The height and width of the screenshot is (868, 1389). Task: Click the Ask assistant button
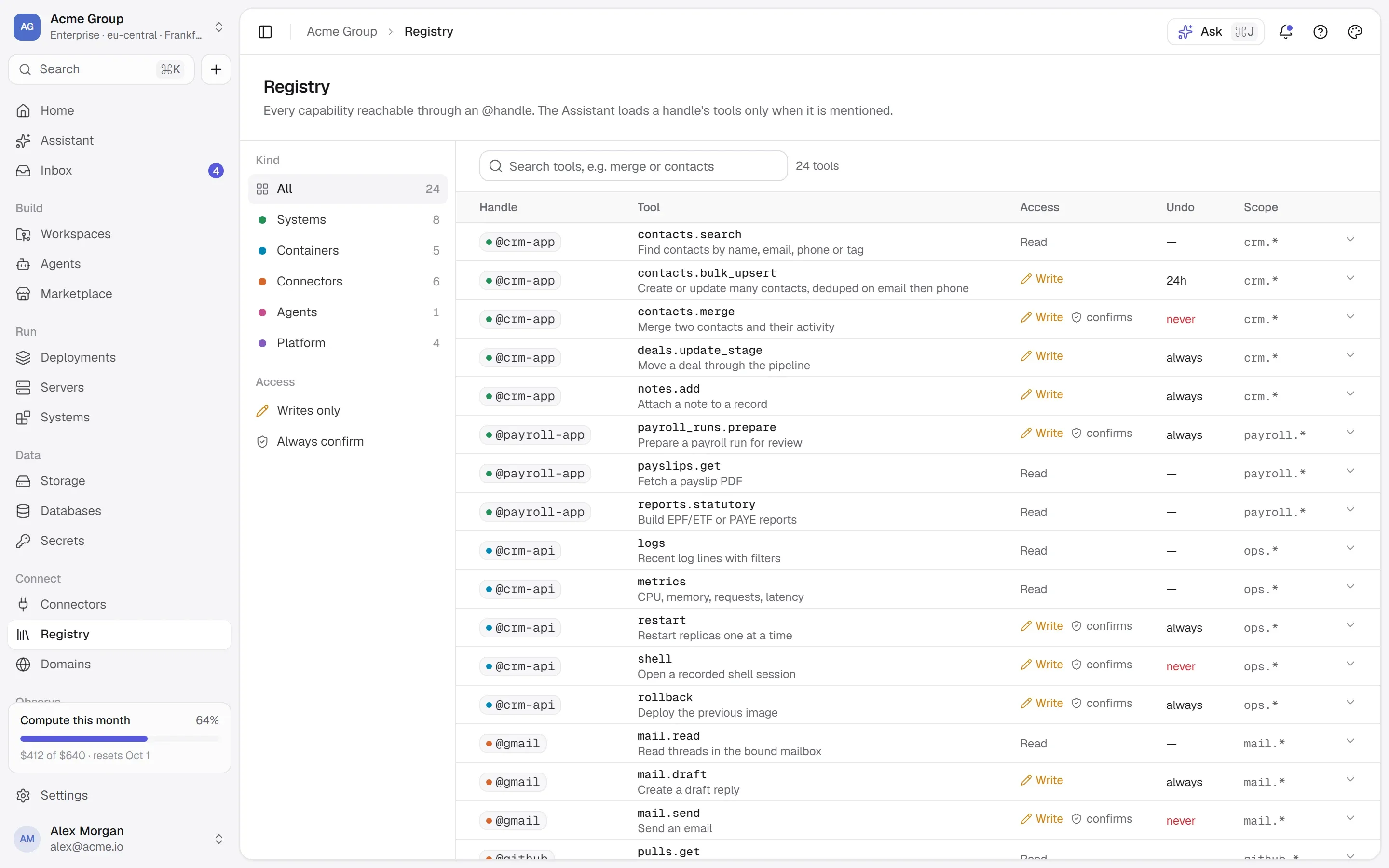[x=1215, y=31]
